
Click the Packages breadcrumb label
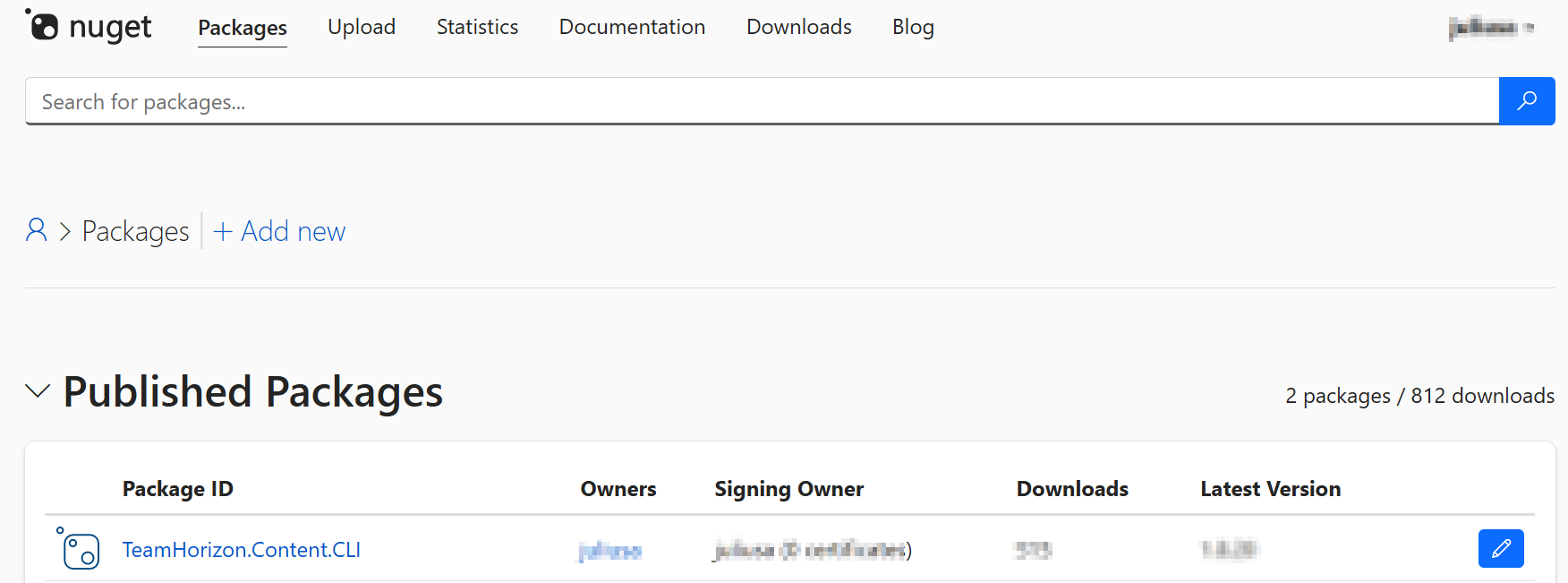(136, 231)
